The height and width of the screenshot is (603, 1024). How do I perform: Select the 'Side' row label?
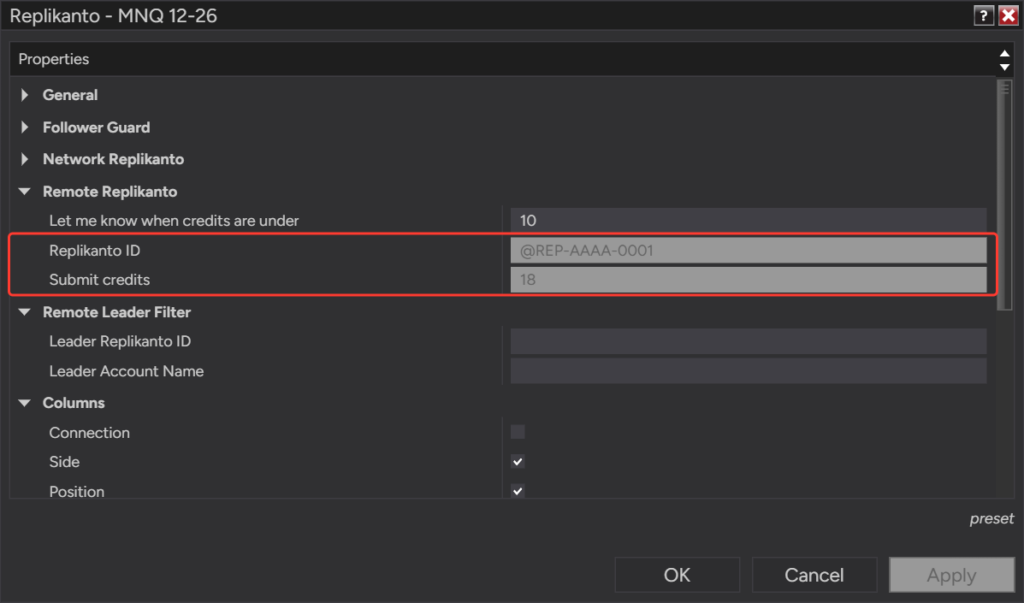(x=64, y=462)
